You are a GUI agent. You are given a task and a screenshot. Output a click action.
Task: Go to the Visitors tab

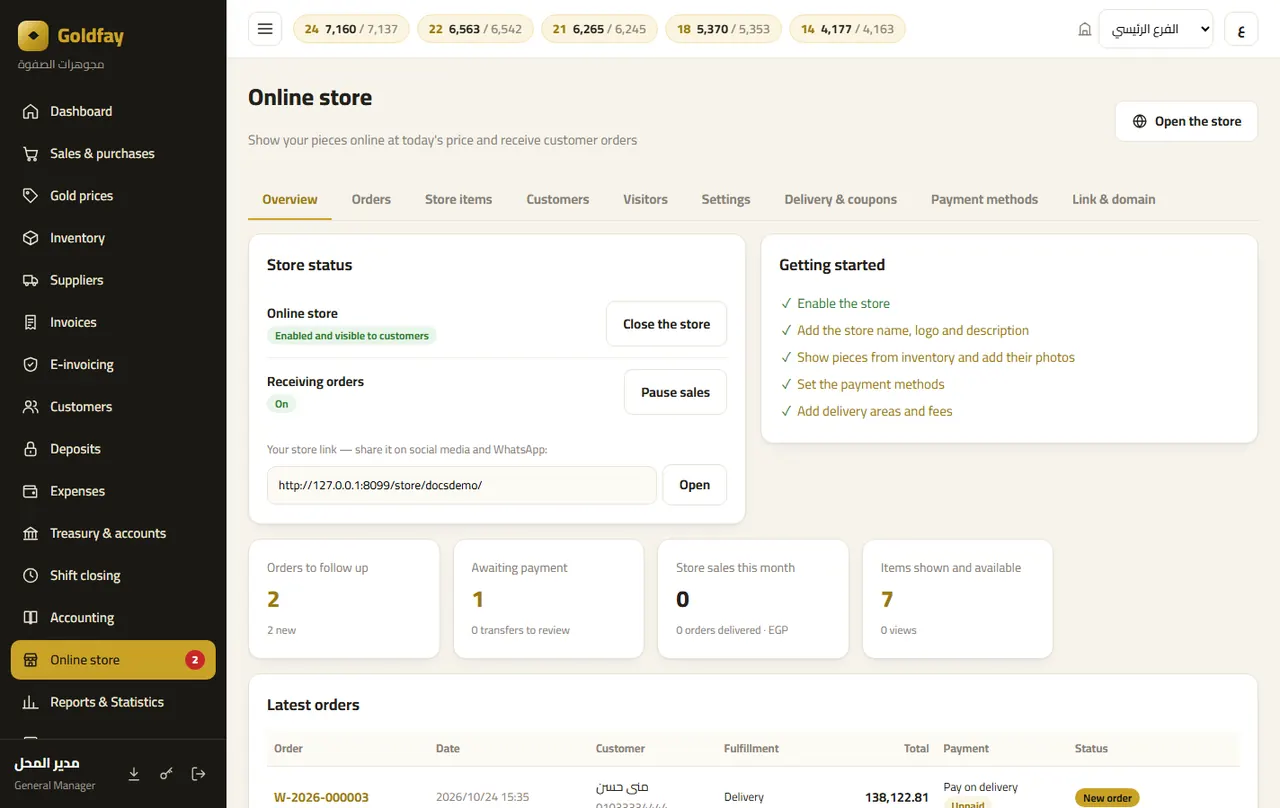point(645,199)
